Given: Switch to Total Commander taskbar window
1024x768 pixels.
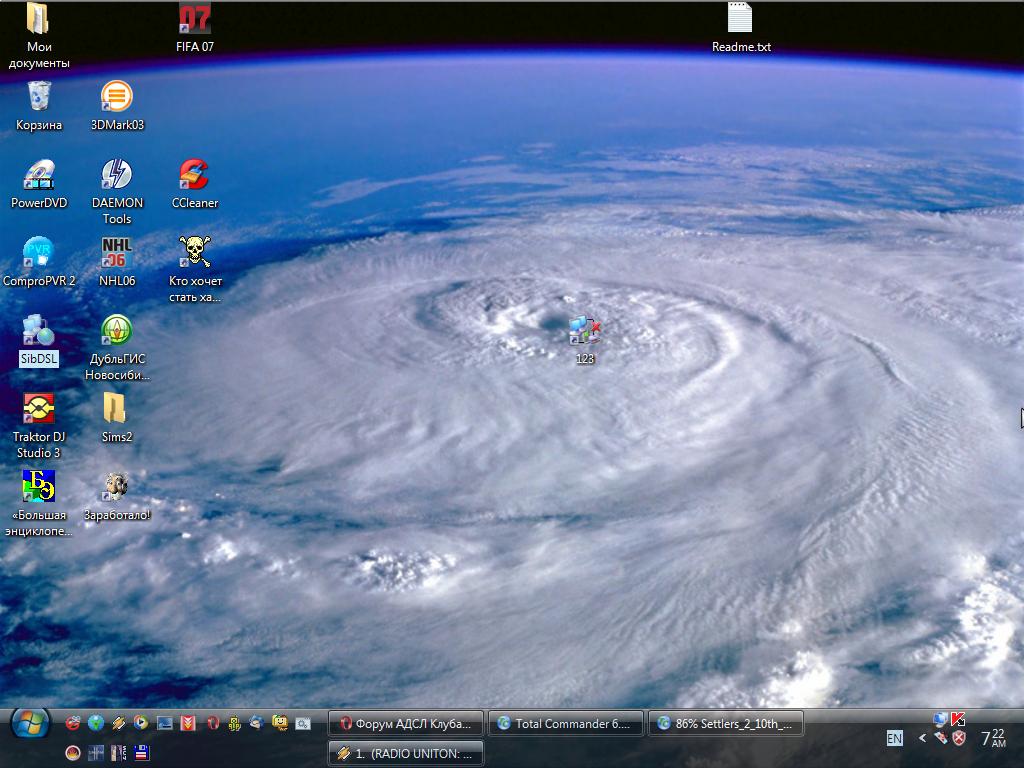Looking at the screenshot, I should tap(565, 724).
